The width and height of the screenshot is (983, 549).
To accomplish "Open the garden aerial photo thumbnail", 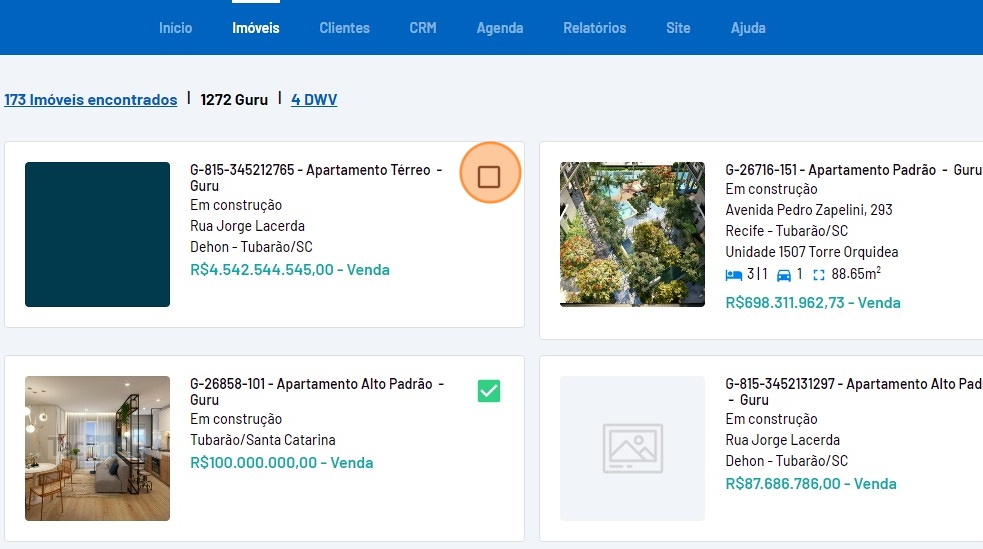I will pyautogui.click(x=632, y=234).
